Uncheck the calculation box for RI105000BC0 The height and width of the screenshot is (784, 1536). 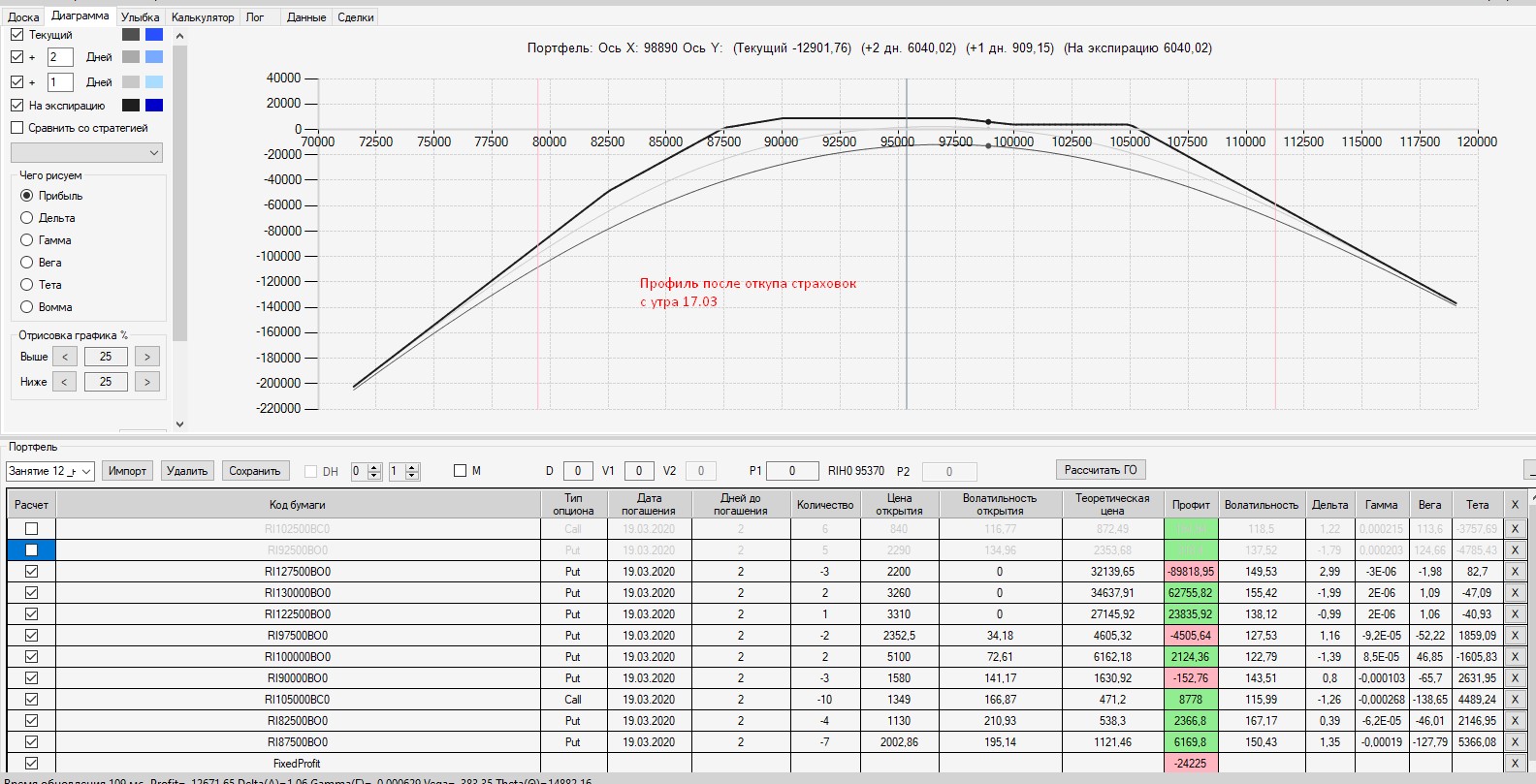(32, 700)
